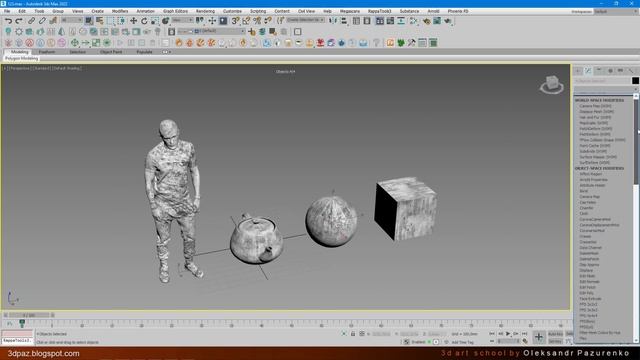640x360 pixels.
Task: Switch to the Utilities command panel tab
Action: (x=631, y=71)
